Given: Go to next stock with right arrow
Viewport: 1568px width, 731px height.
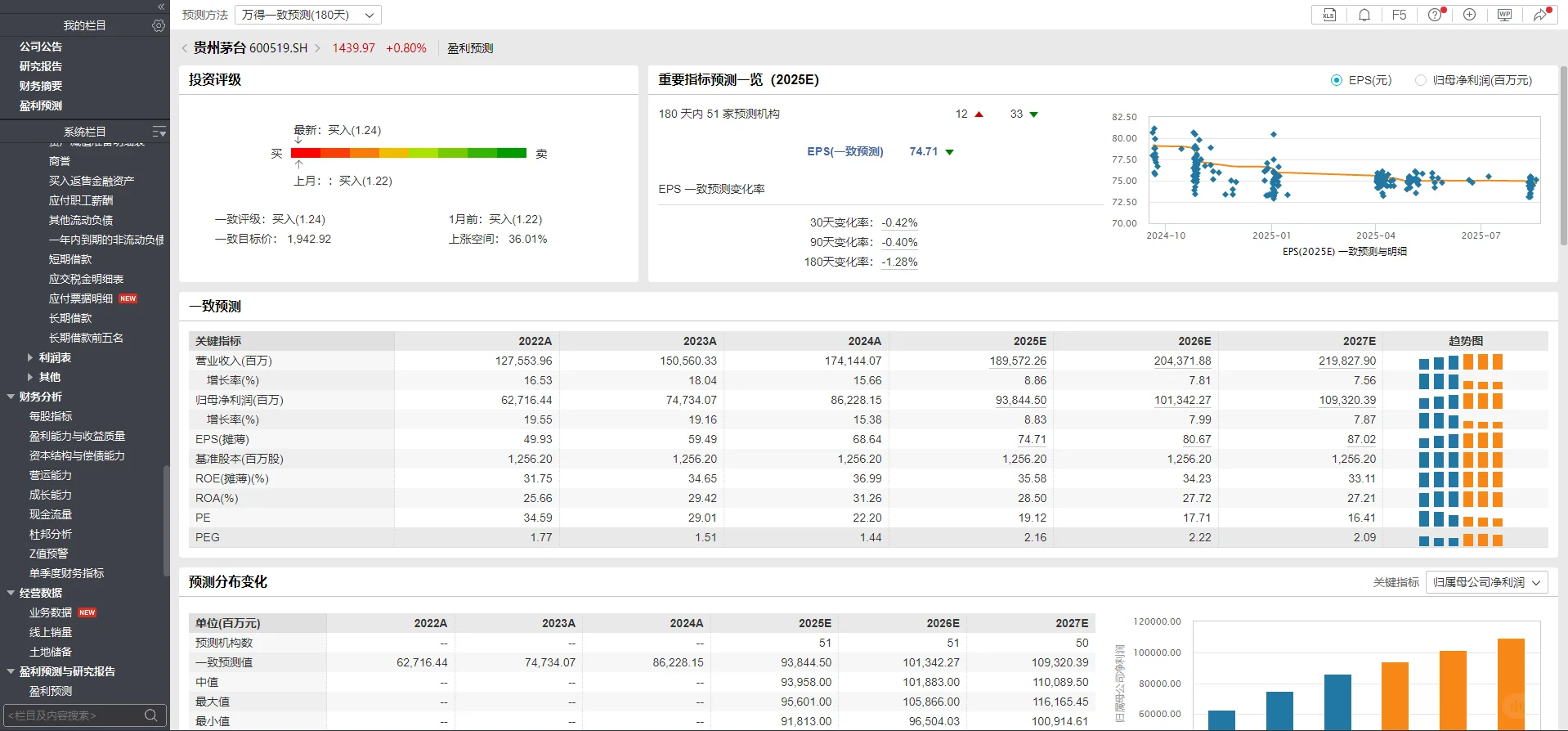Looking at the screenshot, I should pos(318,48).
